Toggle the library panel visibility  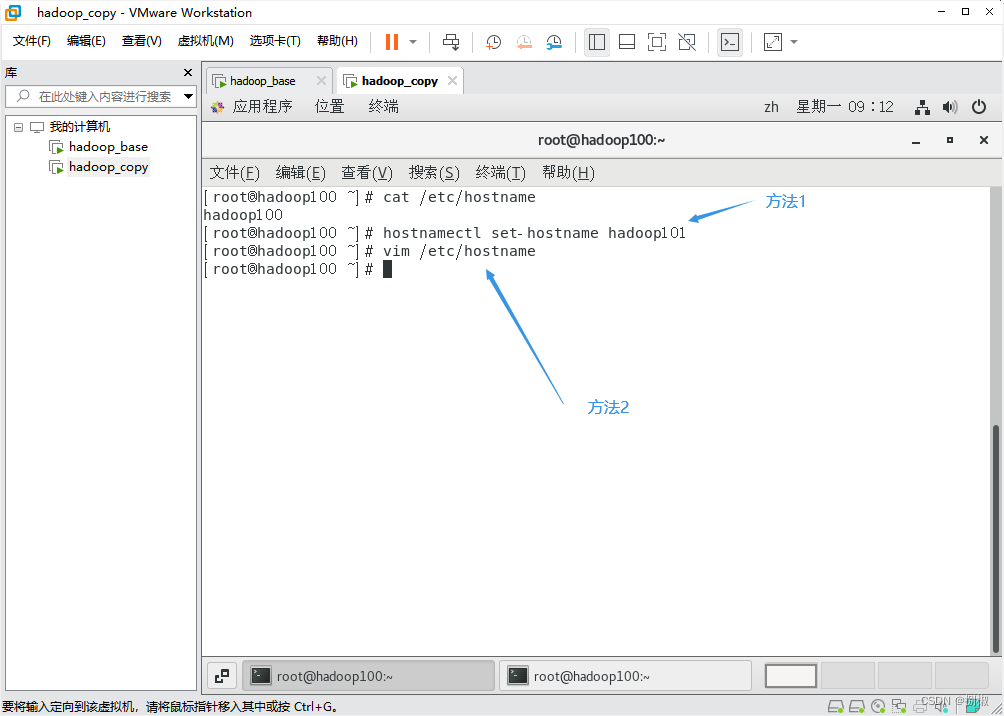[x=596, y=42]
